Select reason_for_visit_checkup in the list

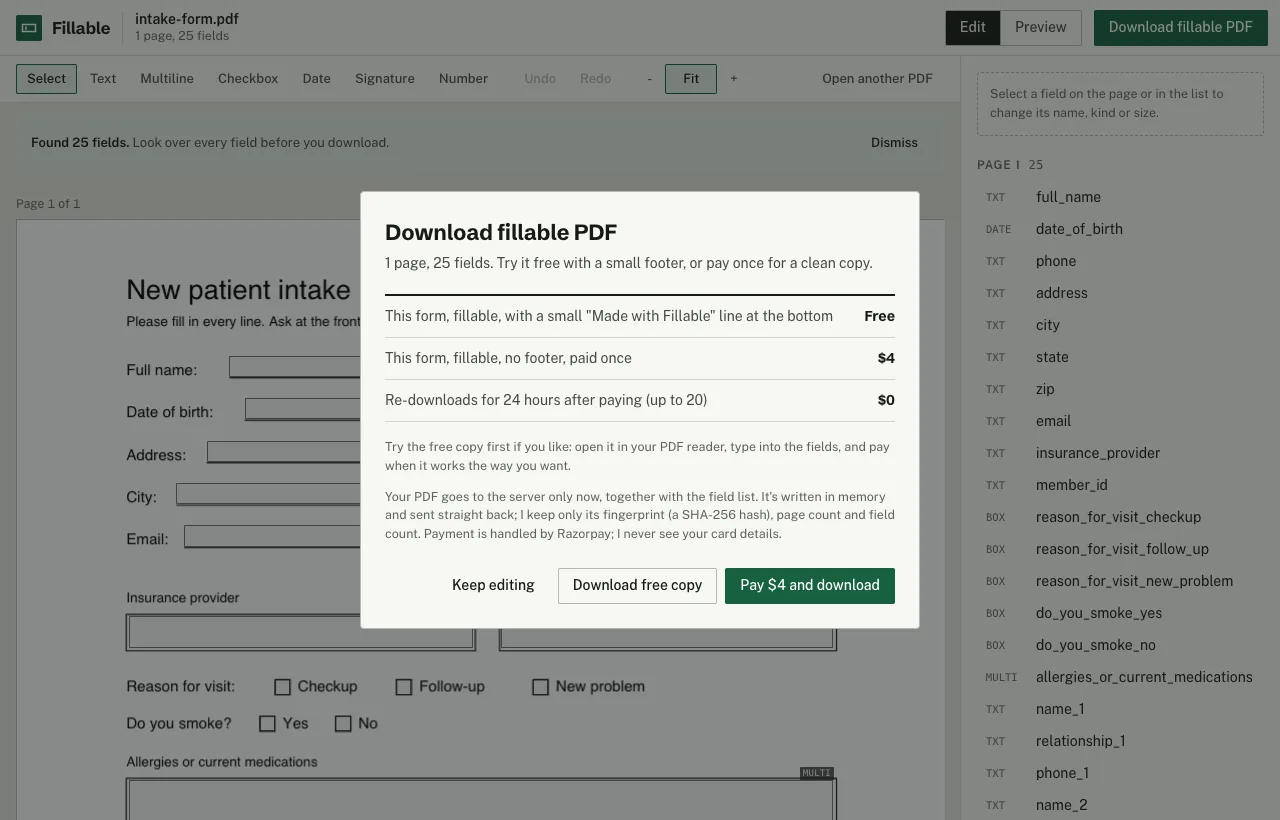[1120, 517]
